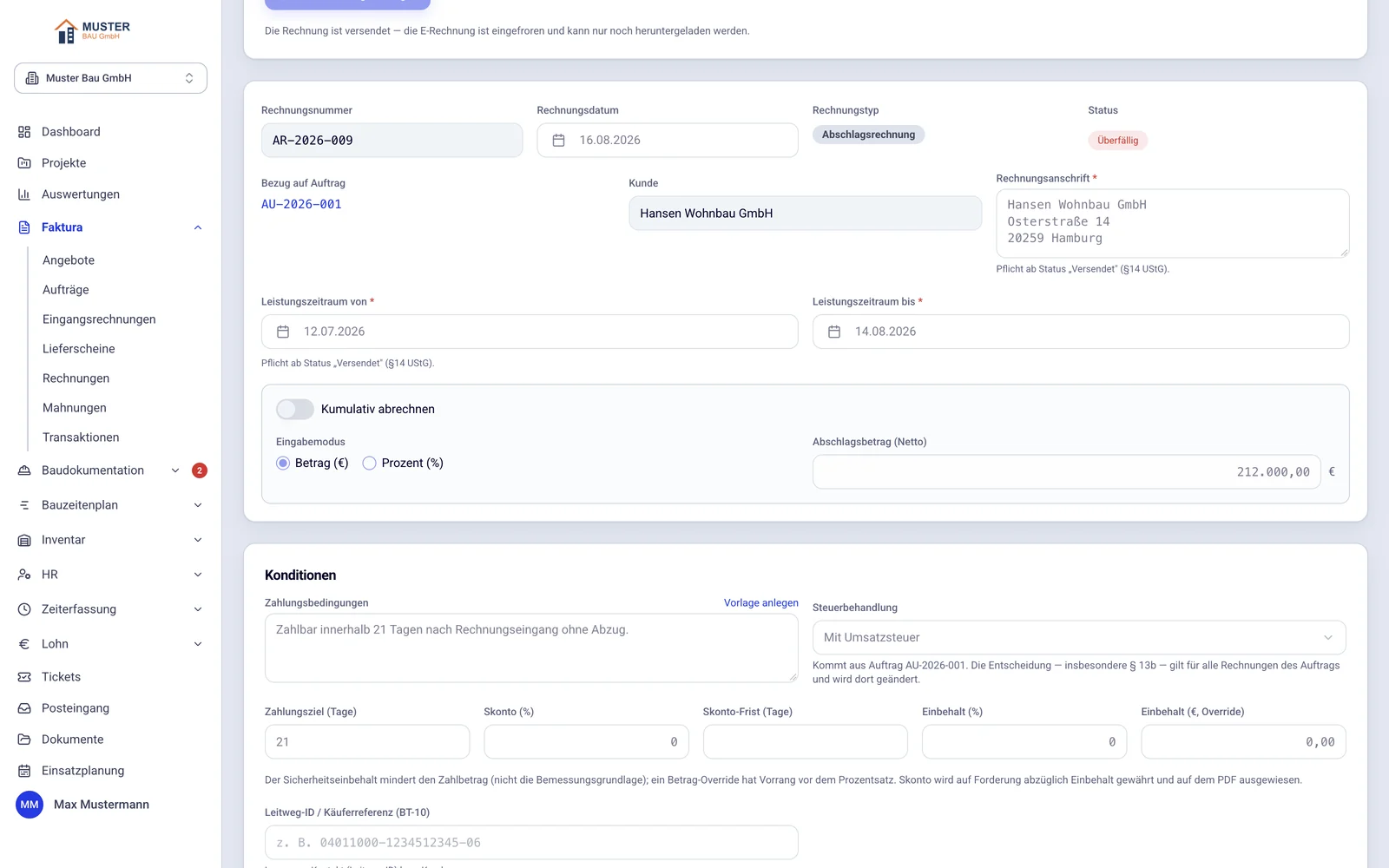
Task: Click the Leitweg-ID / Käuferreferenz input field
Action: pyautogui.click(x=531, y=843)
